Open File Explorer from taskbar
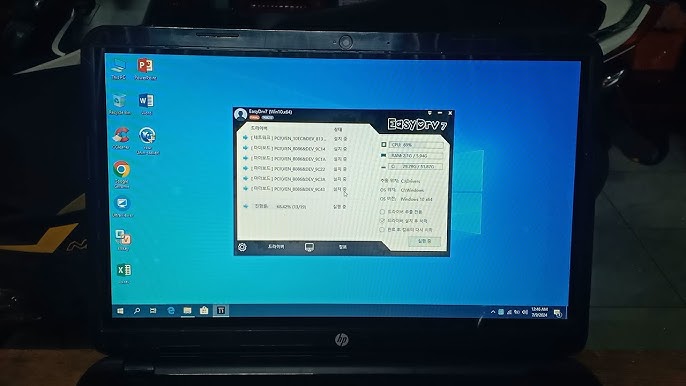The width and height of the screenshot is (686, 386). coord(187,311)
